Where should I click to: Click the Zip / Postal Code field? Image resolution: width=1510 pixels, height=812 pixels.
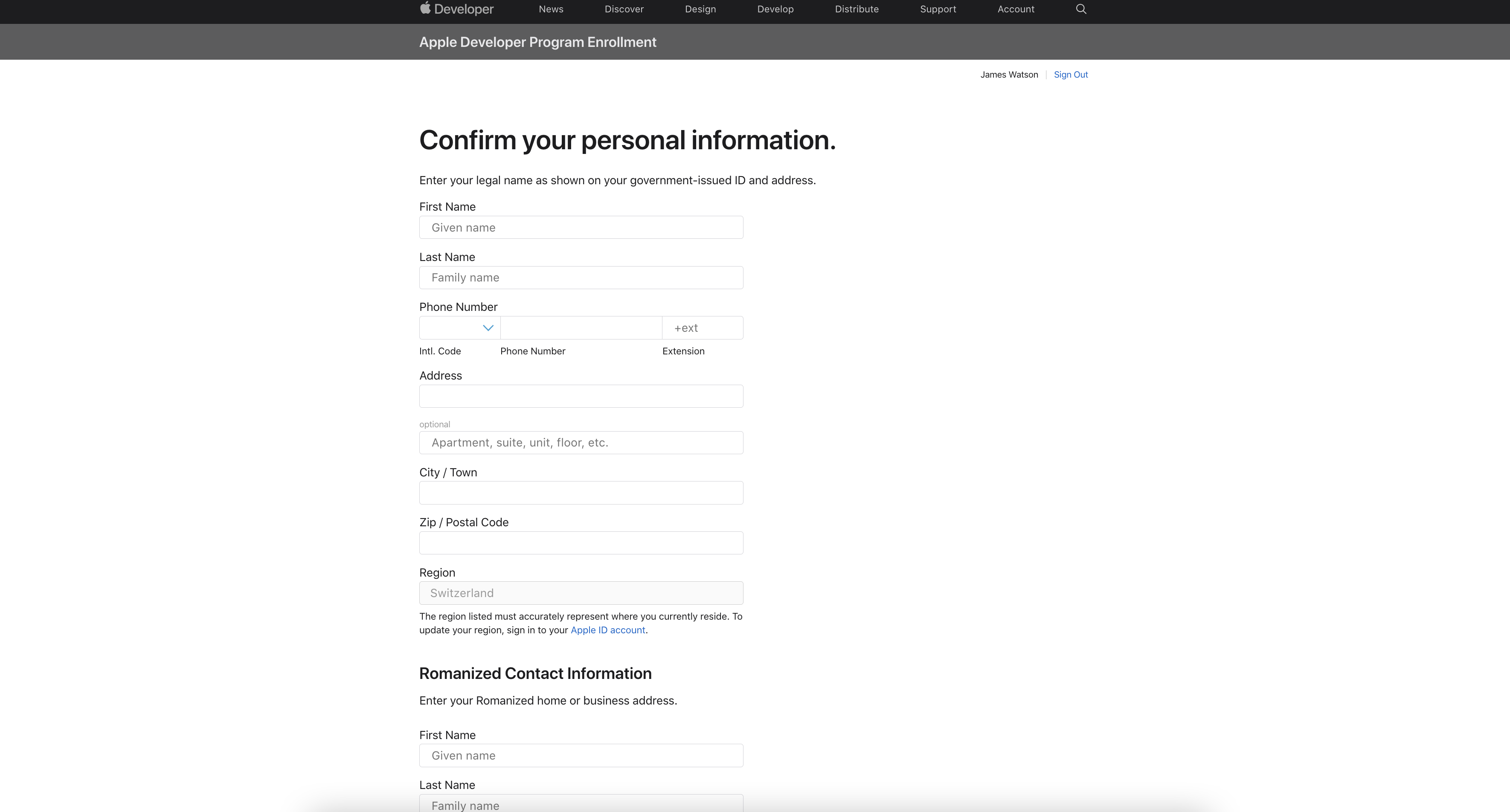(581, 542)
